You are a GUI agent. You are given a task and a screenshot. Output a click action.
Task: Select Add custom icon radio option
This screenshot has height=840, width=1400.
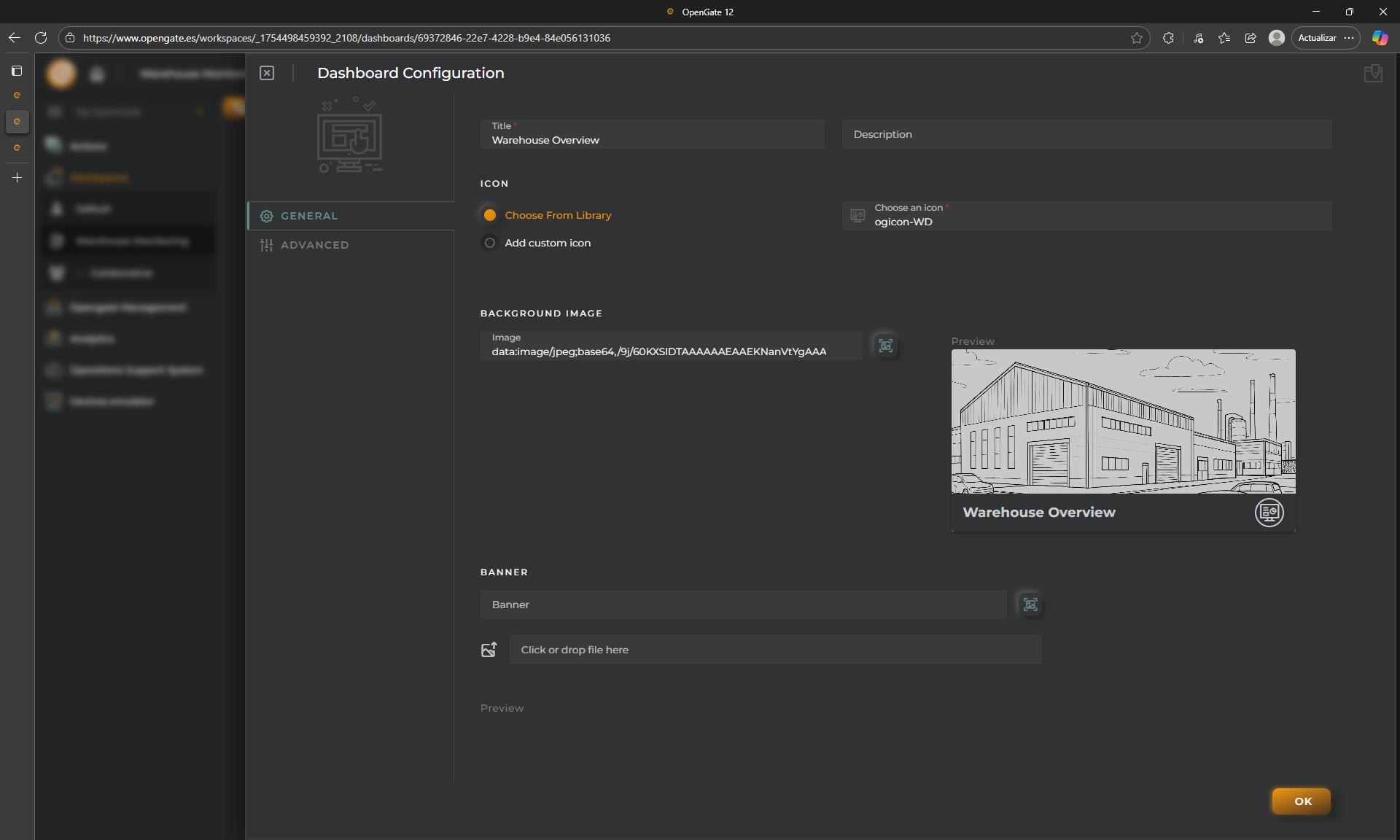pyautogui.click(x=490, y=243)
